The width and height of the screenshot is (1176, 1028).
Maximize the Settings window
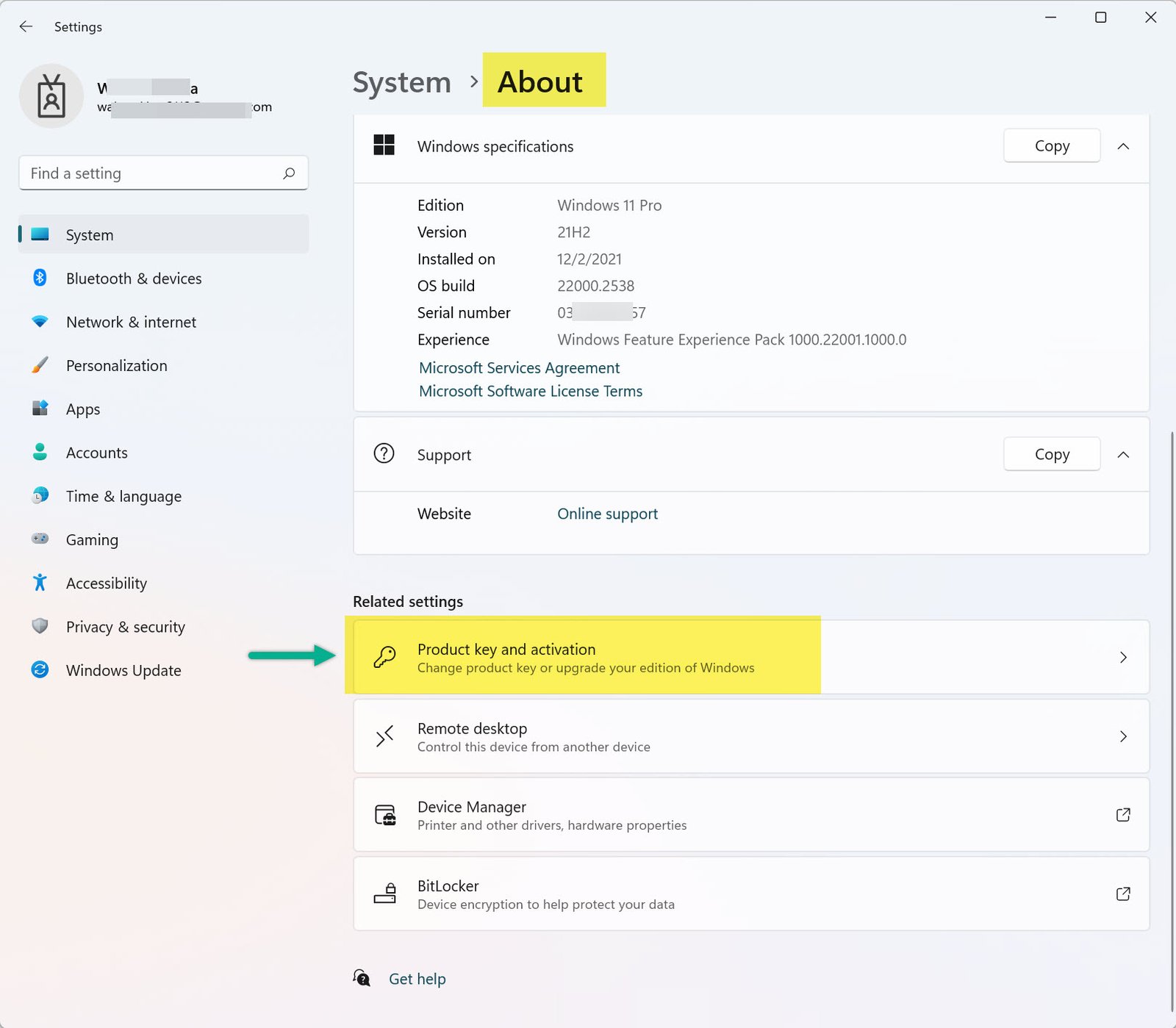click(1100, 17)
